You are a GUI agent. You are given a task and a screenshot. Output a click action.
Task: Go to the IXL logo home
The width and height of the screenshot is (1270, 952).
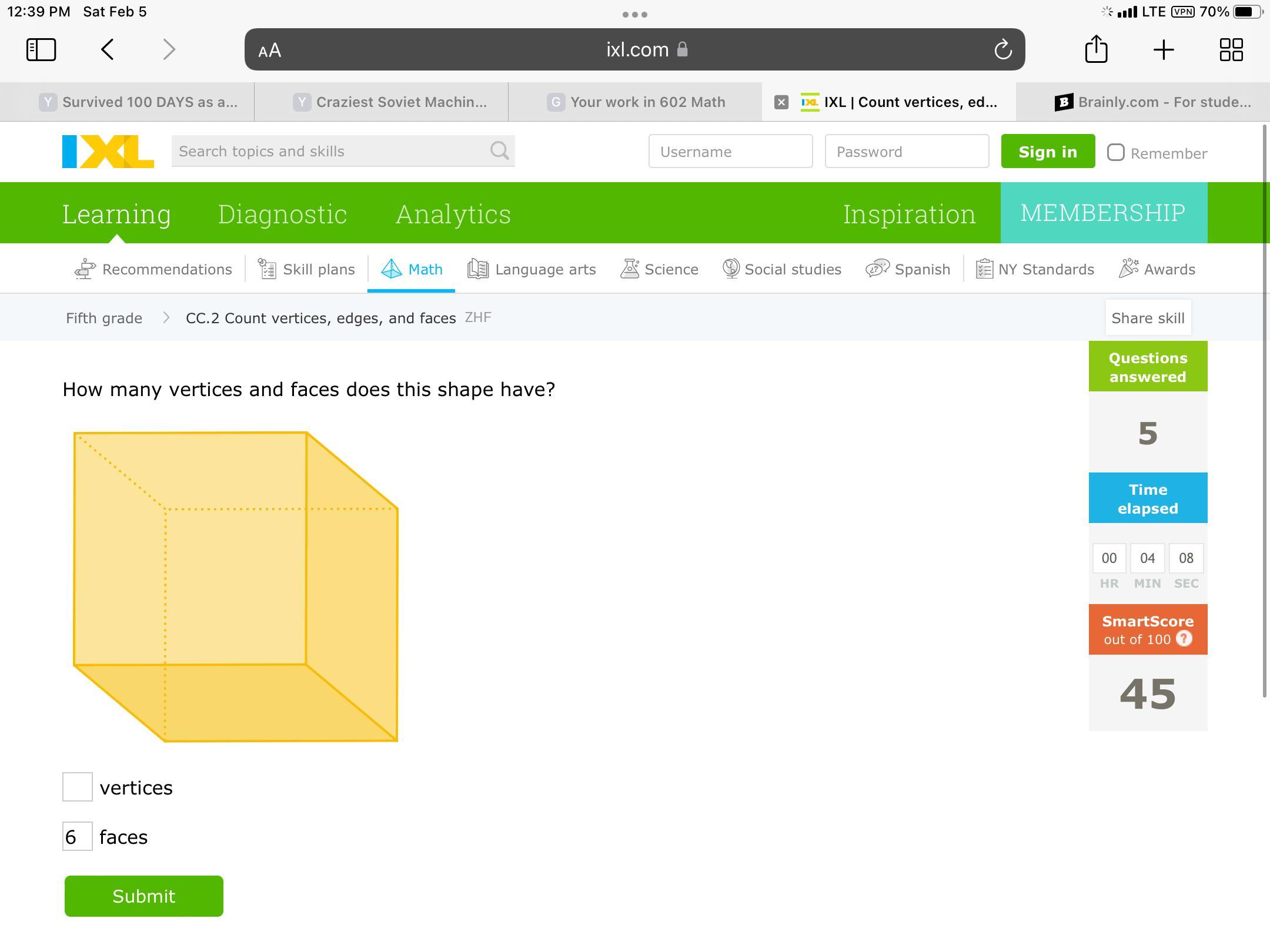108,152
